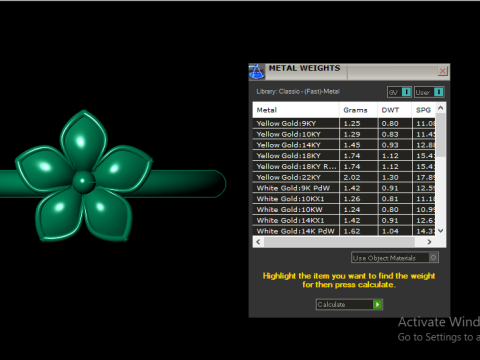Click DWT value 1.30 for 22KY
The image size is (480, 360).
[390, 177]
